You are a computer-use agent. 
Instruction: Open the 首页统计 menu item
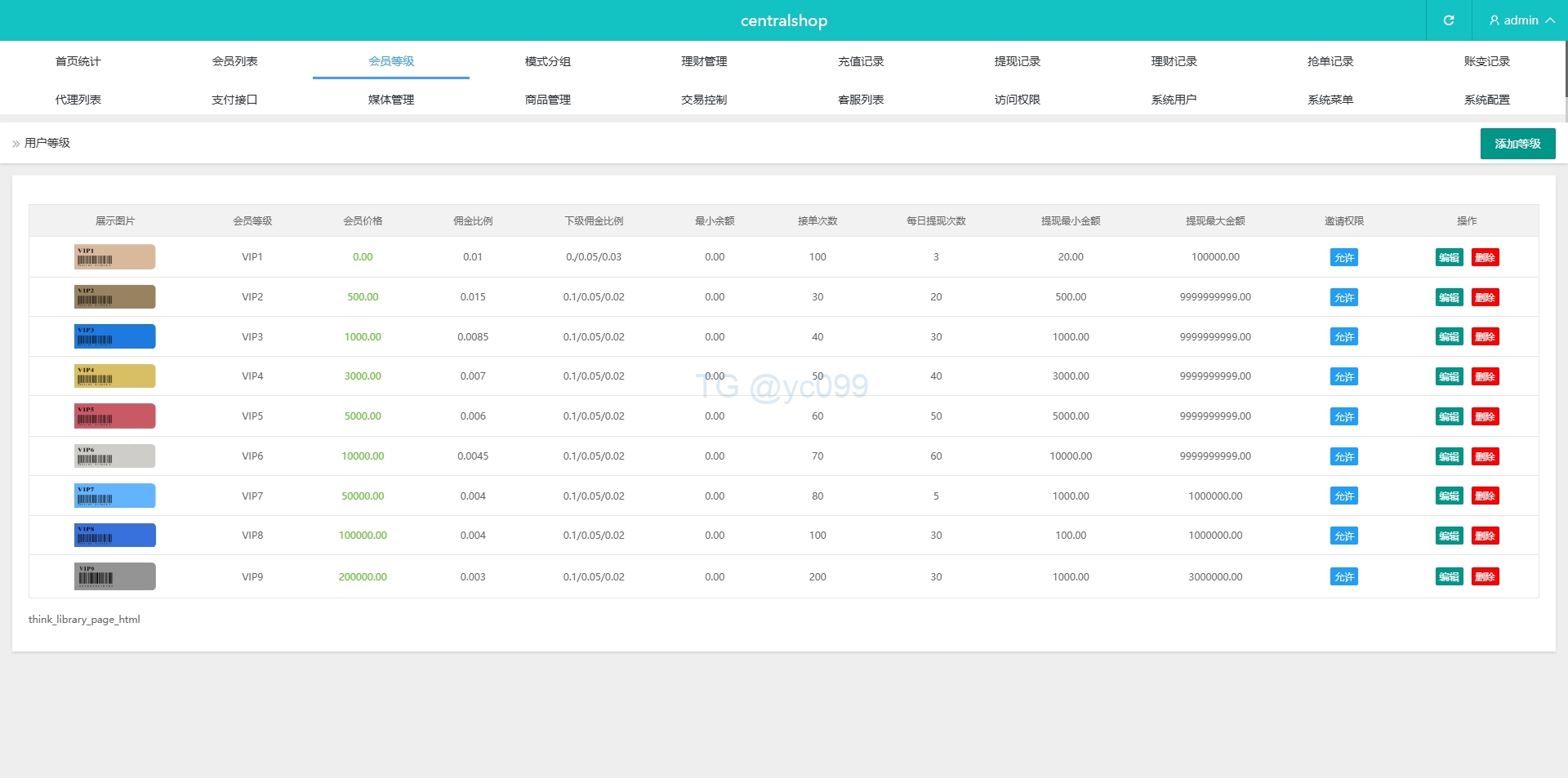(x=78, y=61)
